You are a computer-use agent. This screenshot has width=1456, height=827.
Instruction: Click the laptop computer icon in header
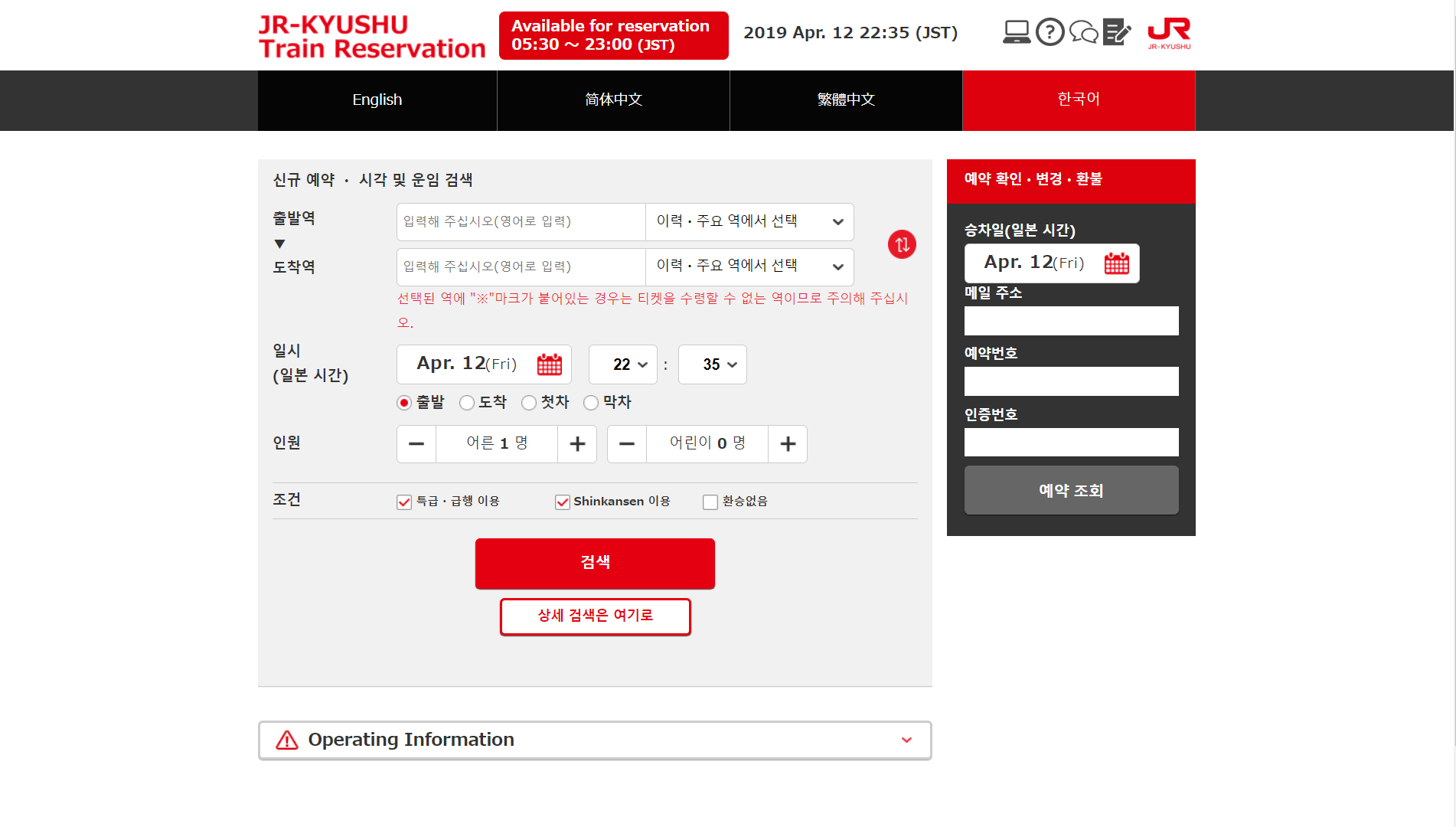[1017, 32]
